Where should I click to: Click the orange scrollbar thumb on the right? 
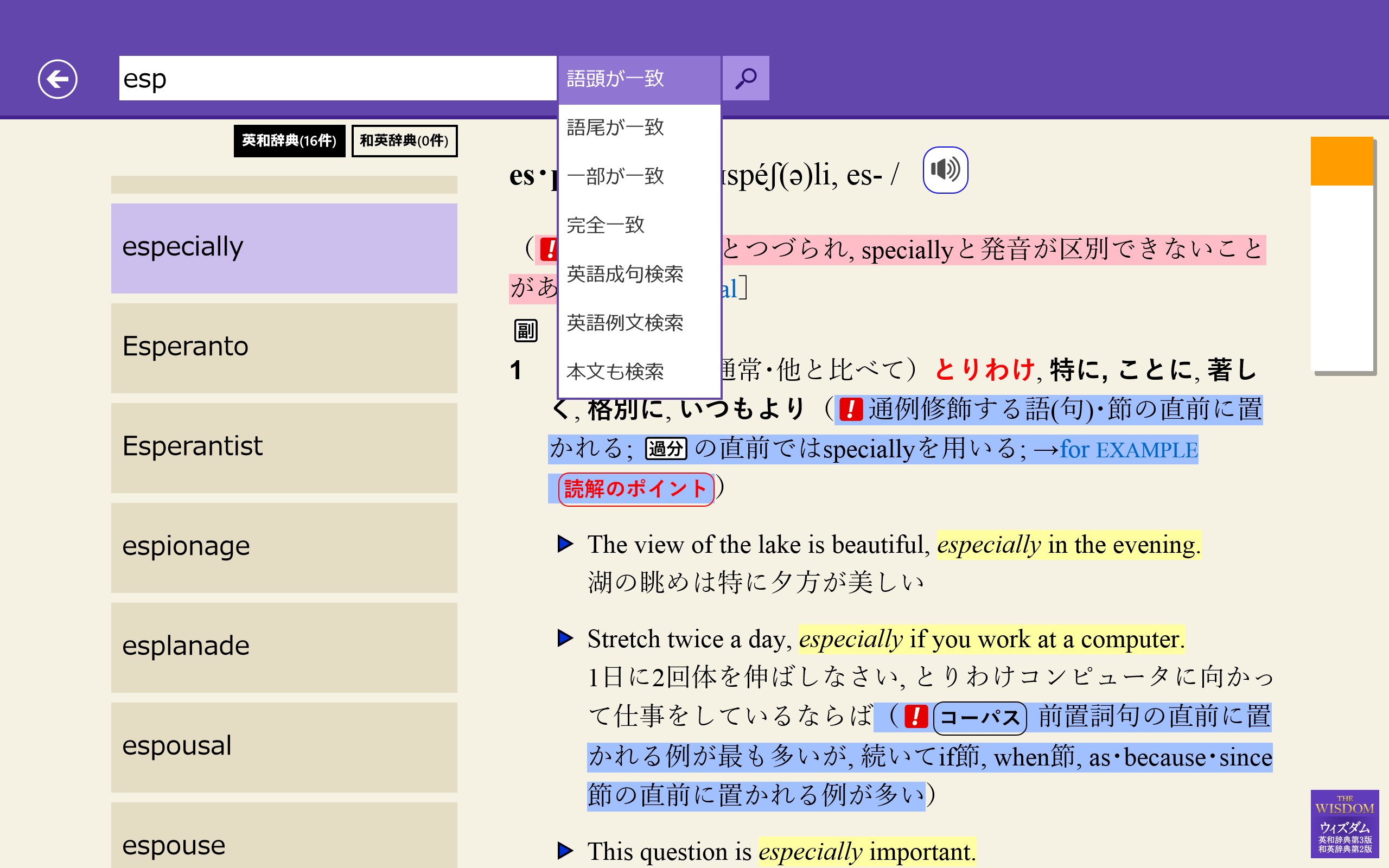click(x=1341, y=161)
